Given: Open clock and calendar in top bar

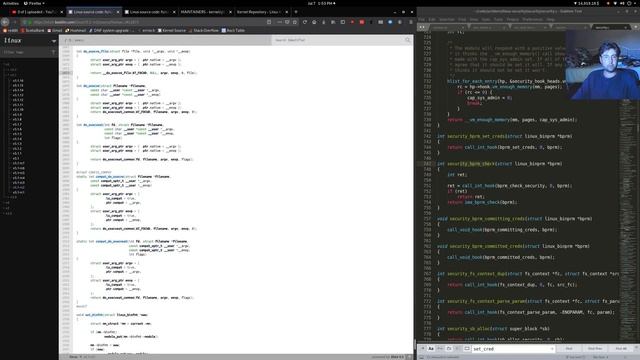Looking at the screenshot, I should (x=321, y=3).
